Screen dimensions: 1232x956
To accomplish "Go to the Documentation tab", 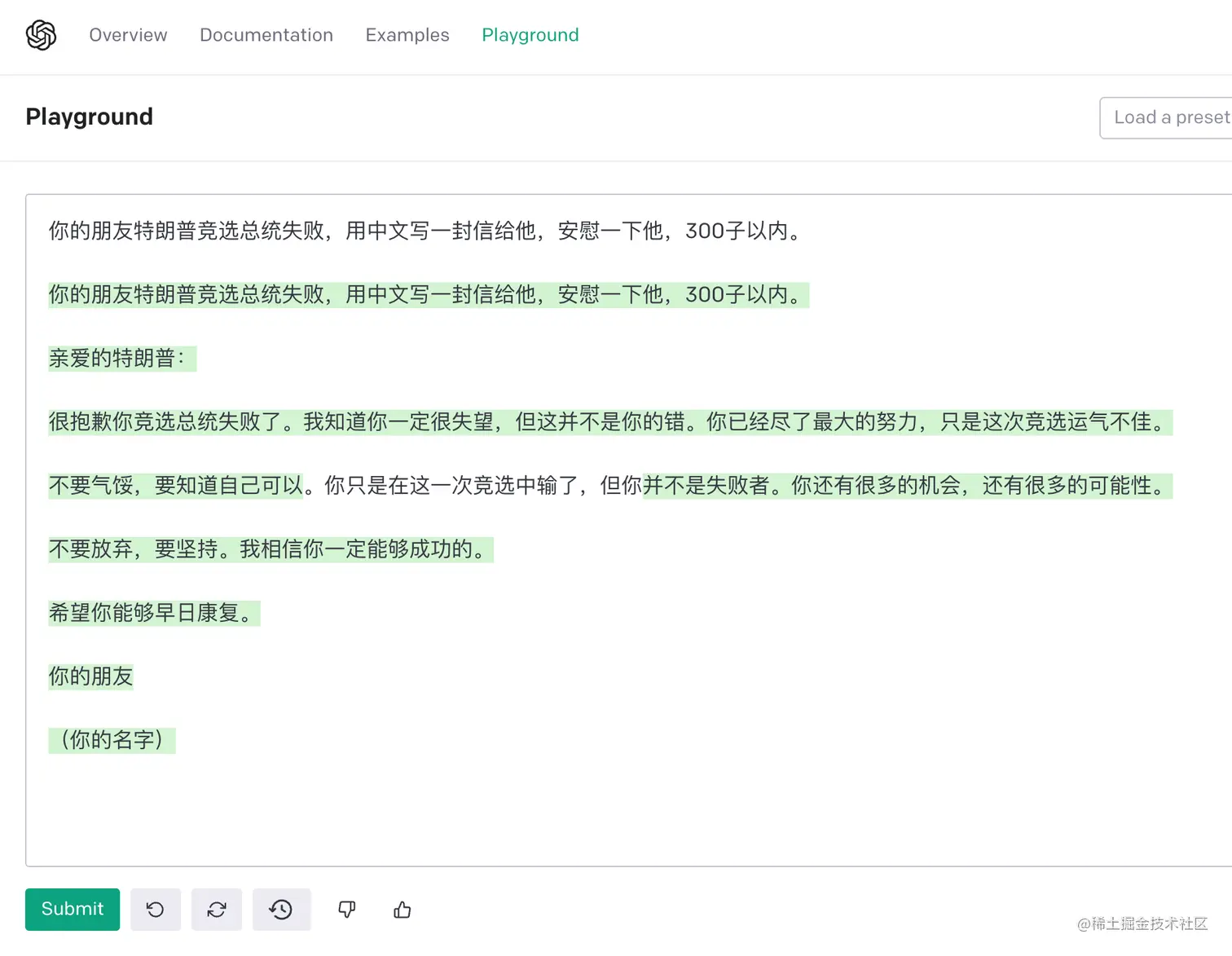I will (266, 35).
